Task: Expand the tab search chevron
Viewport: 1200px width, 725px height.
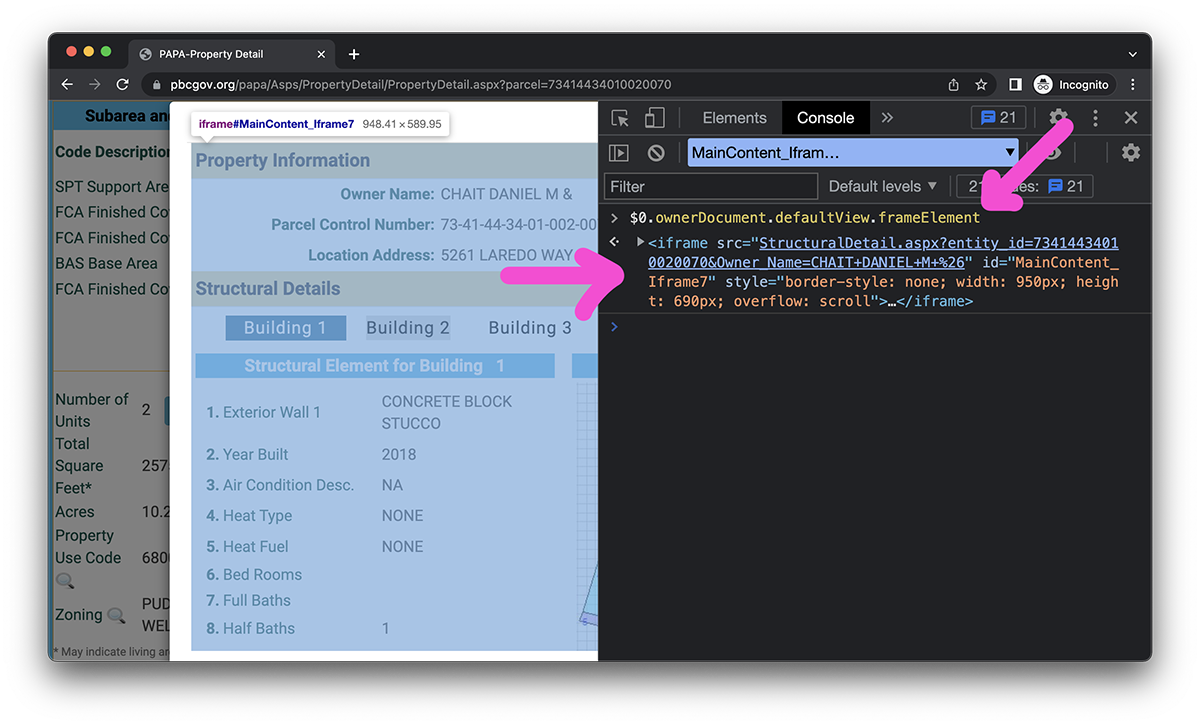Action: pos(1133,54)
